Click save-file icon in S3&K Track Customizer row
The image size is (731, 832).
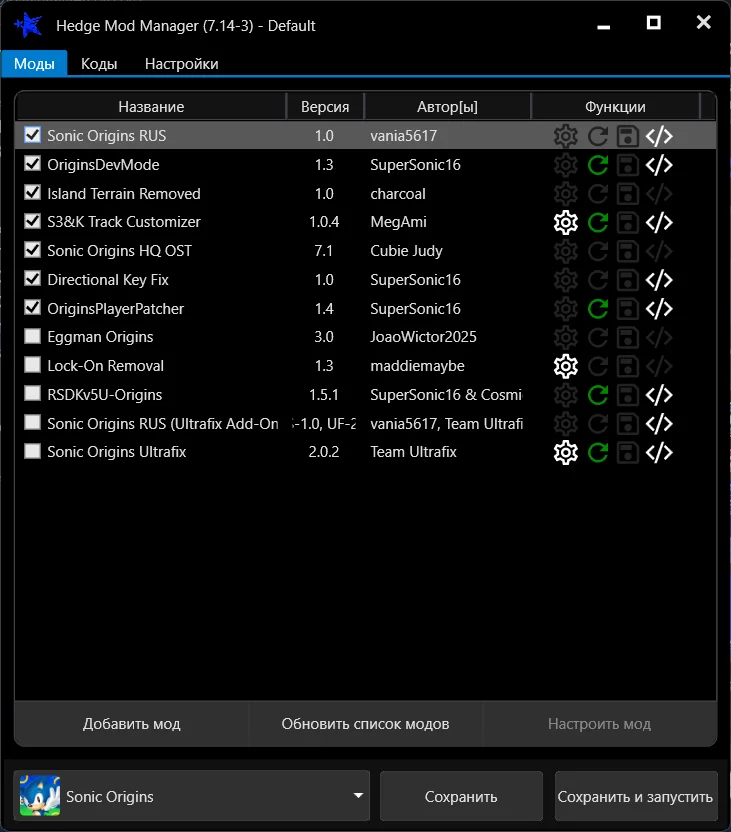pos(628,222)
